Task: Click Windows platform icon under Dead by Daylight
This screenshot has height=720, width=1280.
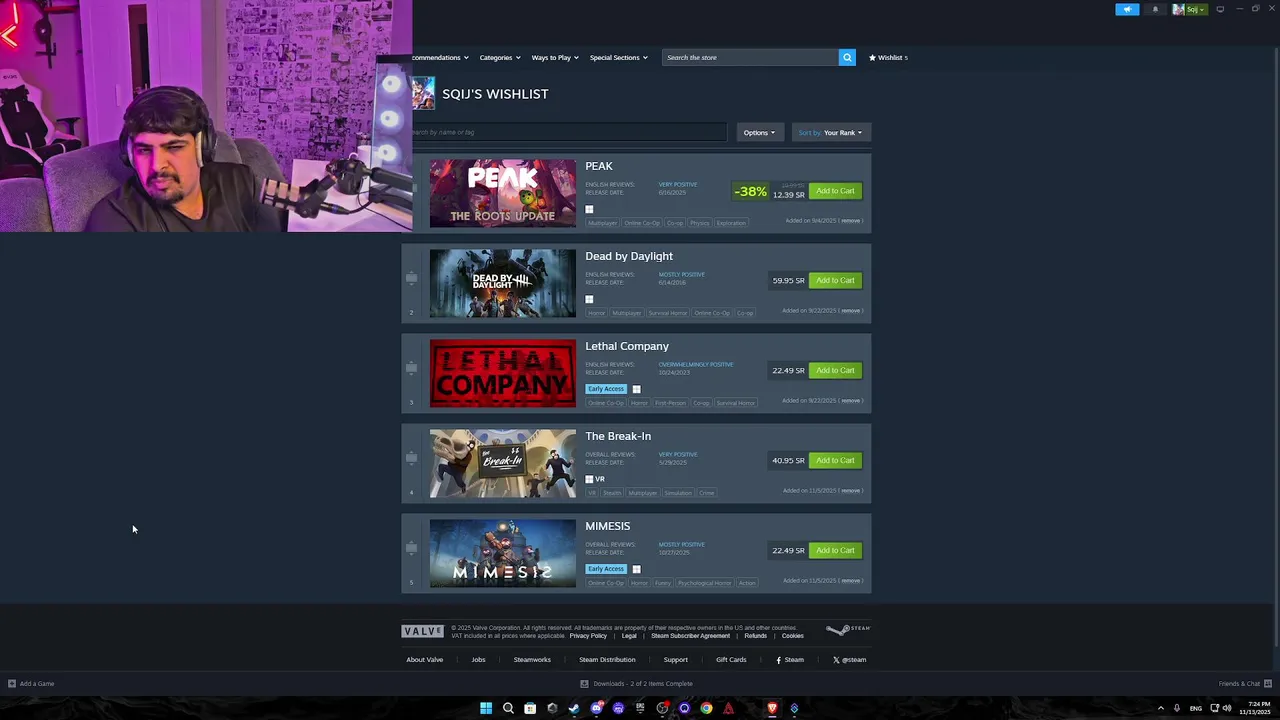Action: pyautogui.click(x=589, y=299)
